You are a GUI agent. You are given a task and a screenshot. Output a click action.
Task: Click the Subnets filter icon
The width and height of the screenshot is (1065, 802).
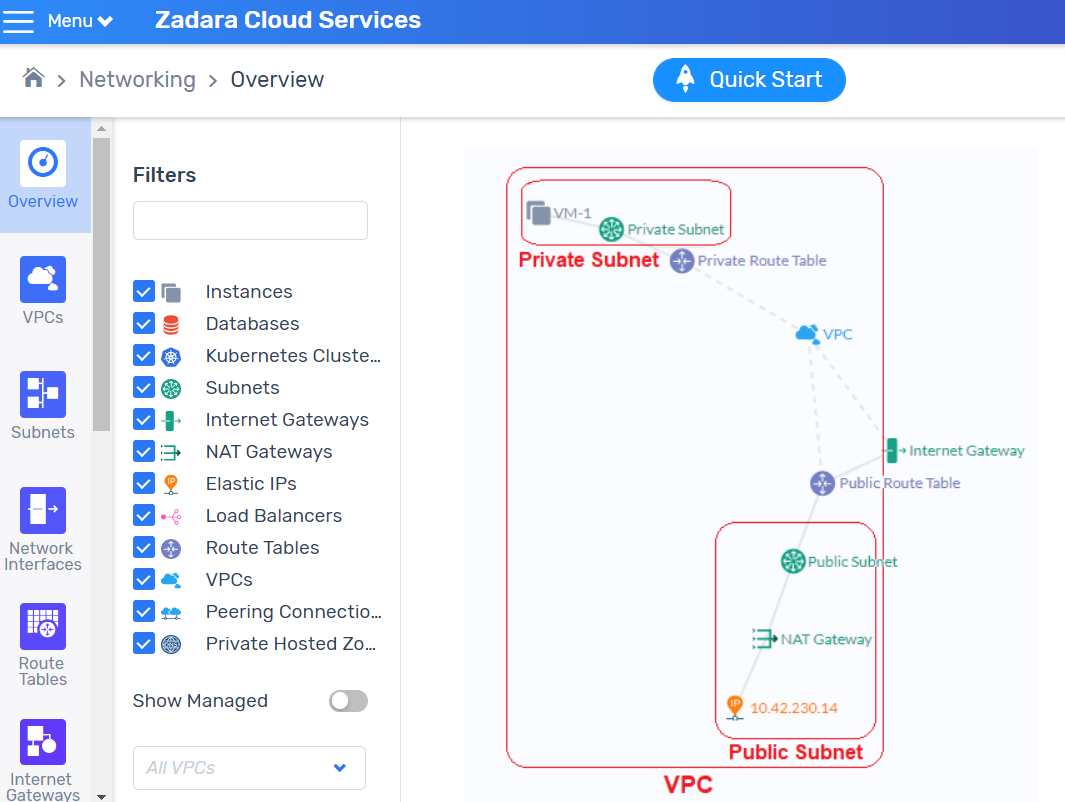coord(171,388)
